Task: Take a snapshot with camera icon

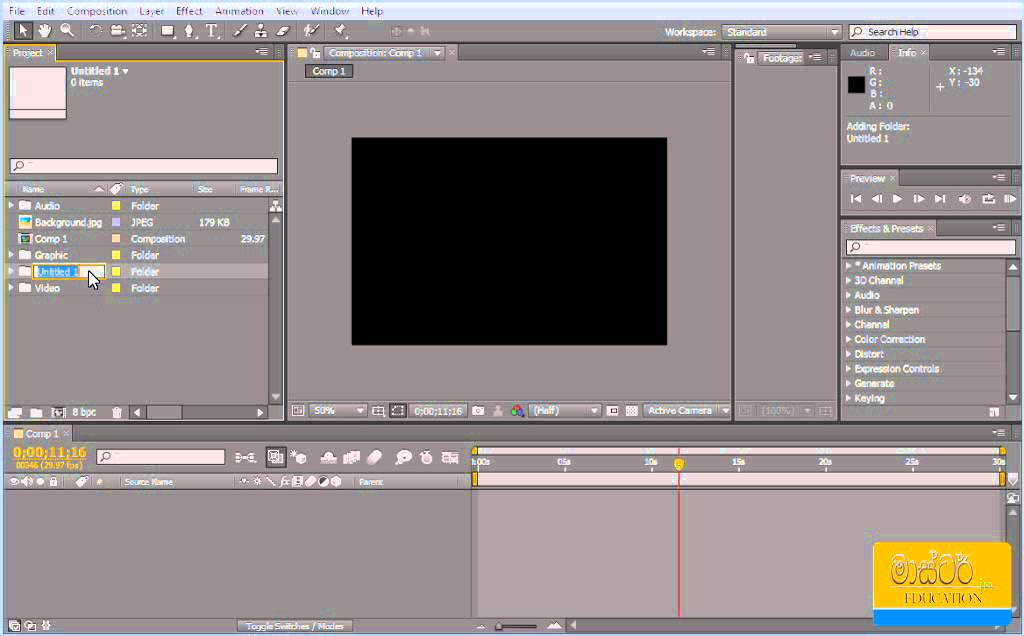Action: coord(479,411)
